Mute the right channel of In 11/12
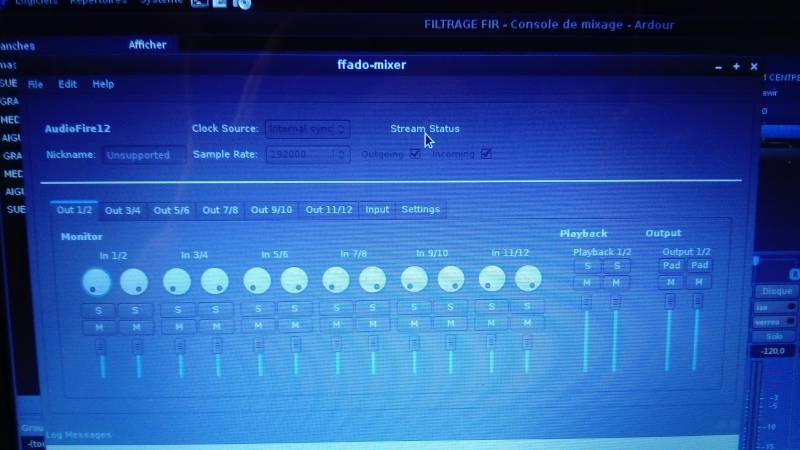 (528, 322)
